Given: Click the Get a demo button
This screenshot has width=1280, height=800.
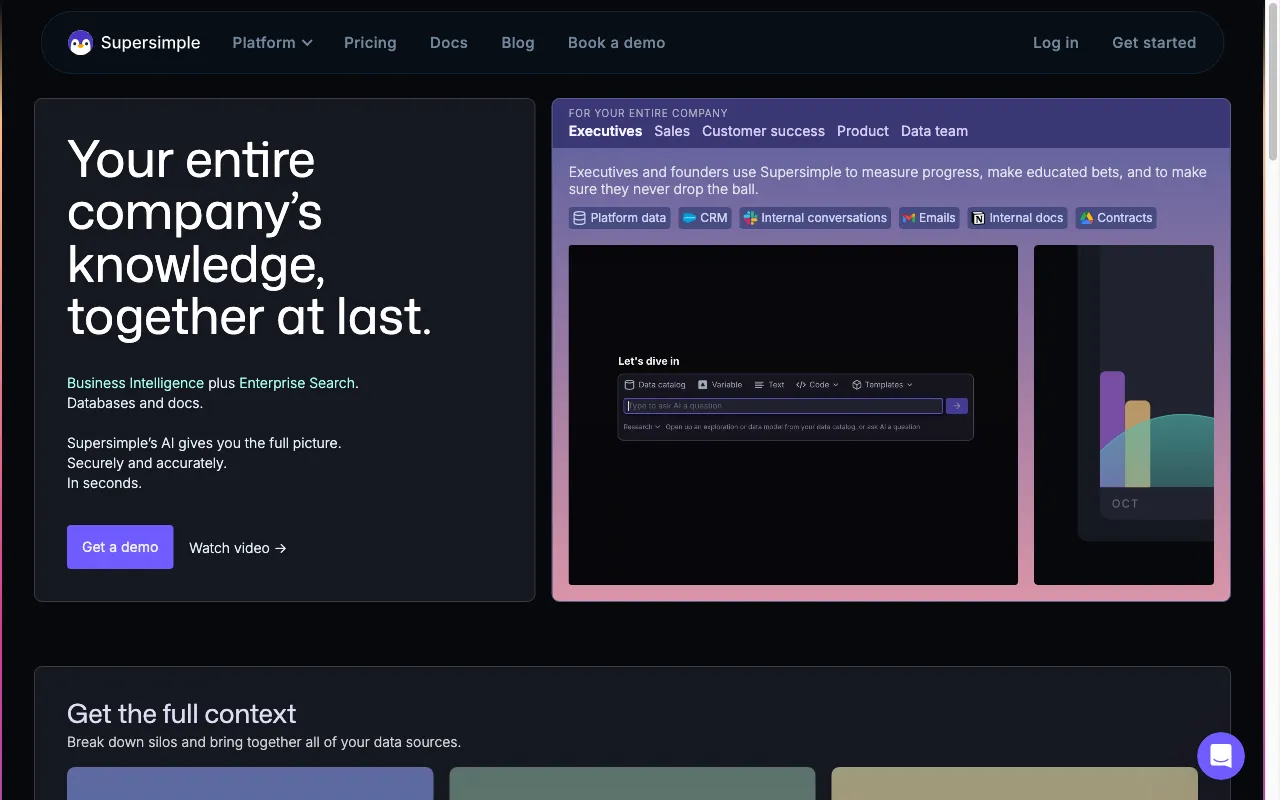Looking at the screenshot, I should pyautogui.click(x=120, y=547).
